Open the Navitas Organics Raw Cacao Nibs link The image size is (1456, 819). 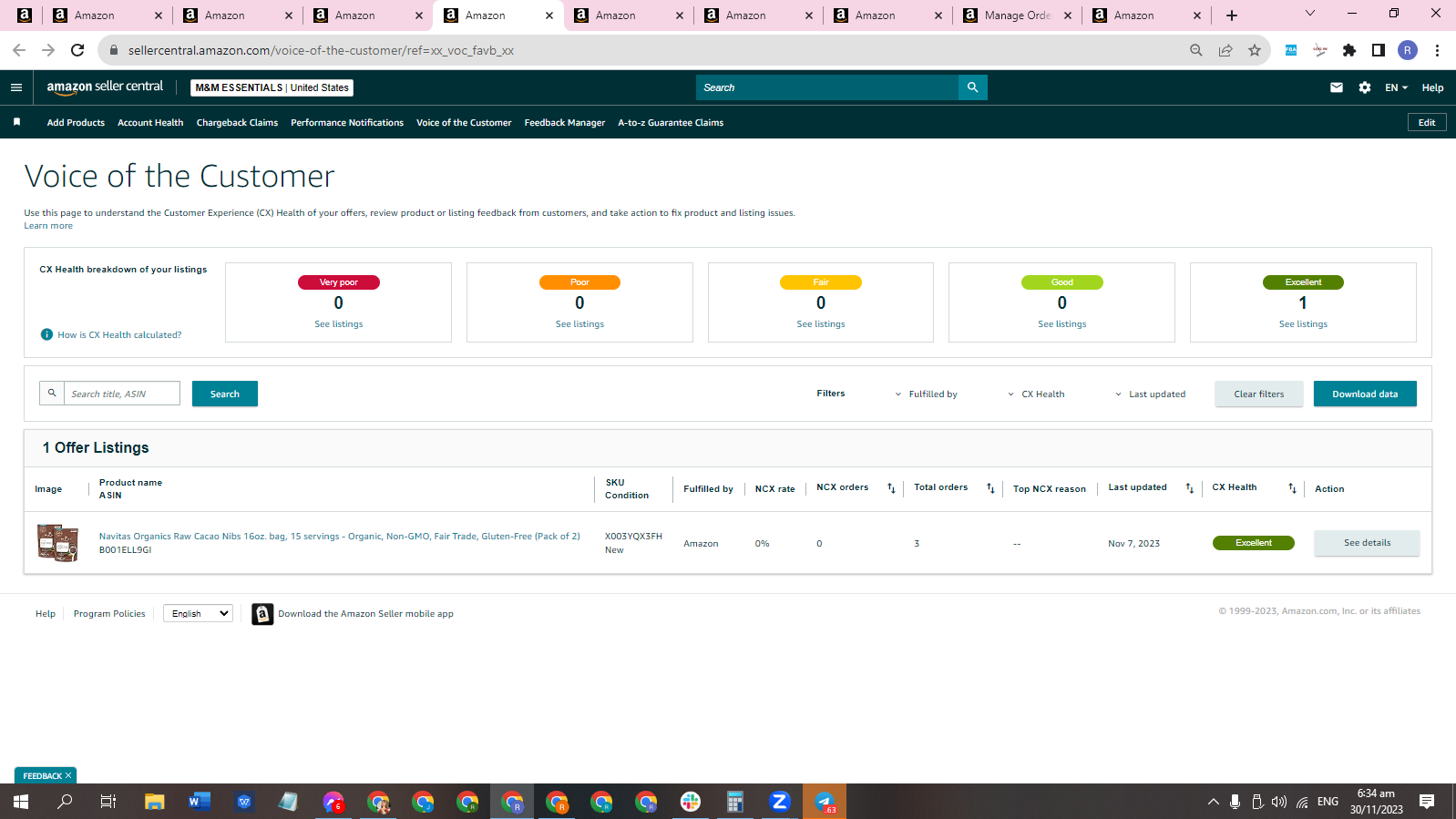(340, 536)
